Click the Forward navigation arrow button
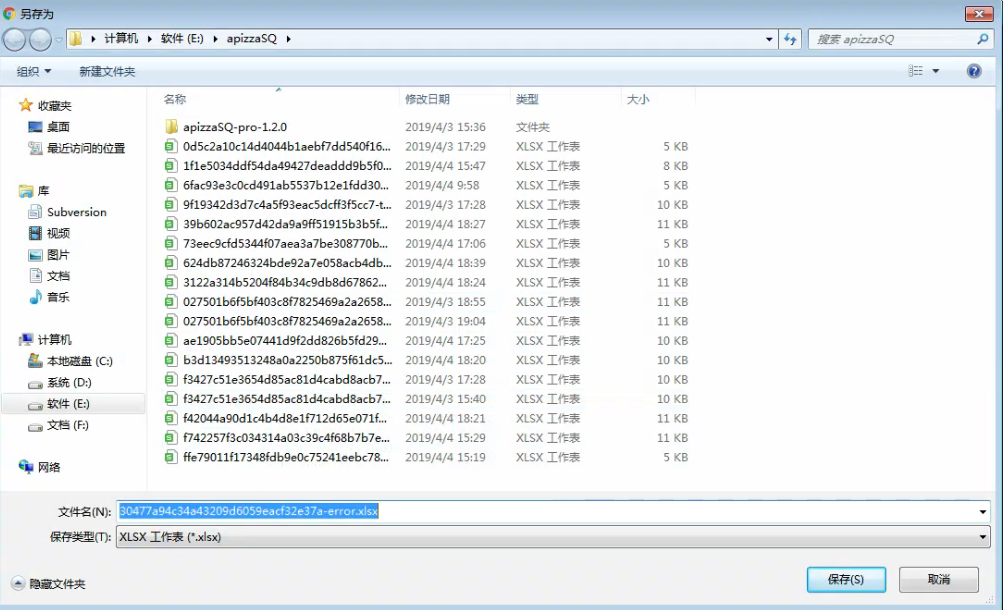Viewport: 1003px width, 610px height. 40,40
